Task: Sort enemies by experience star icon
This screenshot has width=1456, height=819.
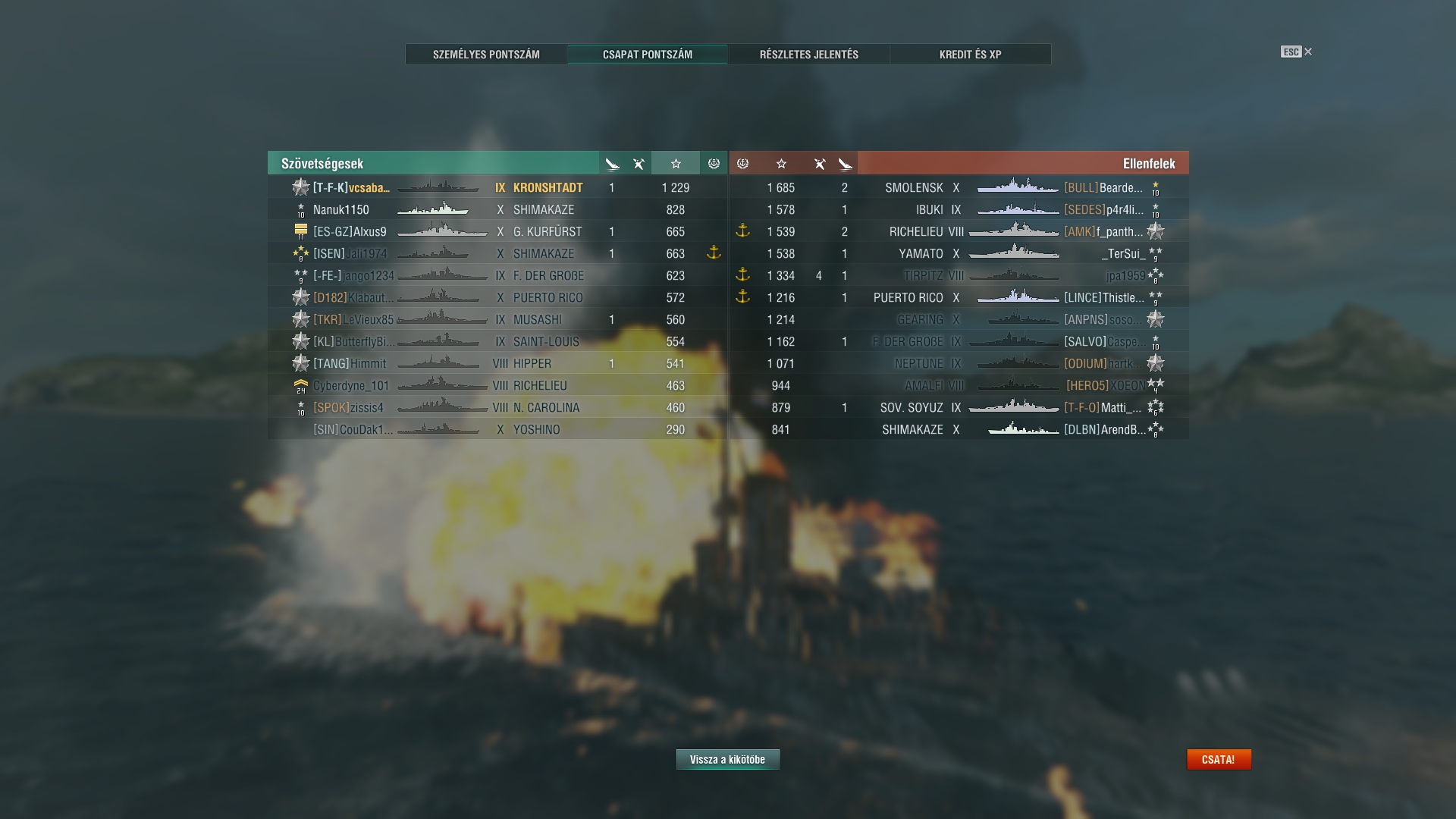Action: coord(781,163)
